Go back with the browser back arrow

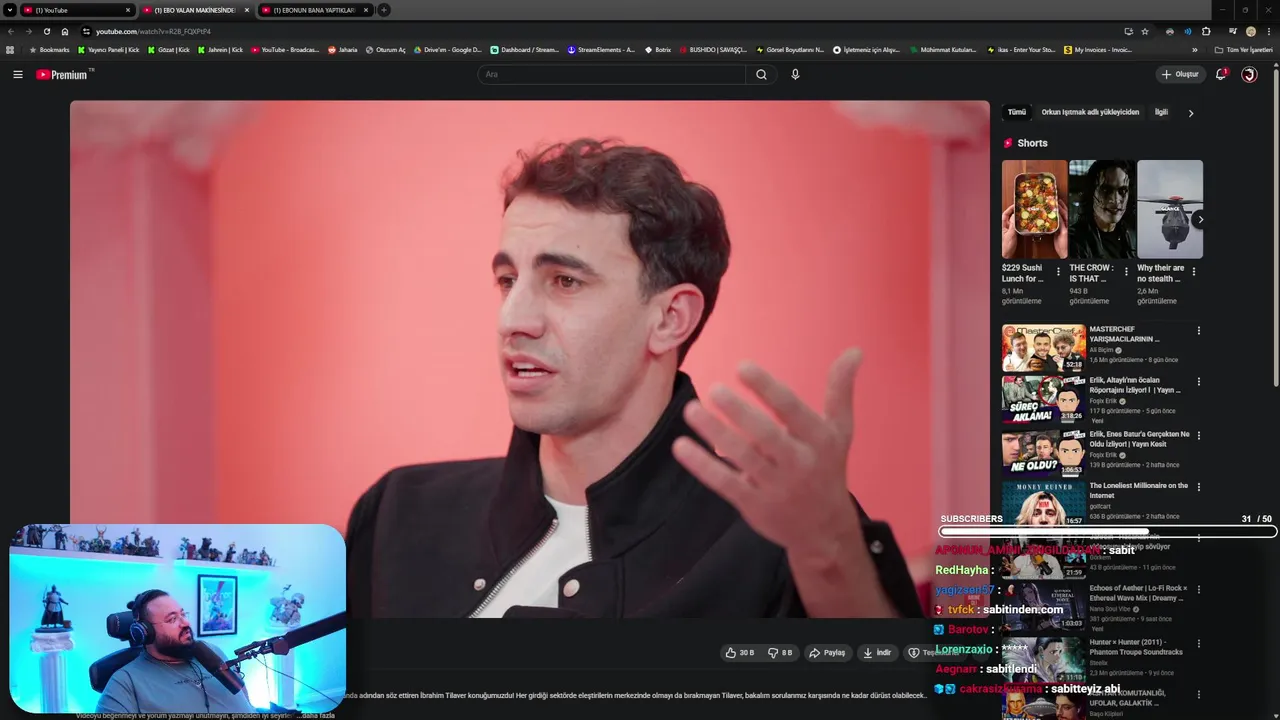[11, 31]
